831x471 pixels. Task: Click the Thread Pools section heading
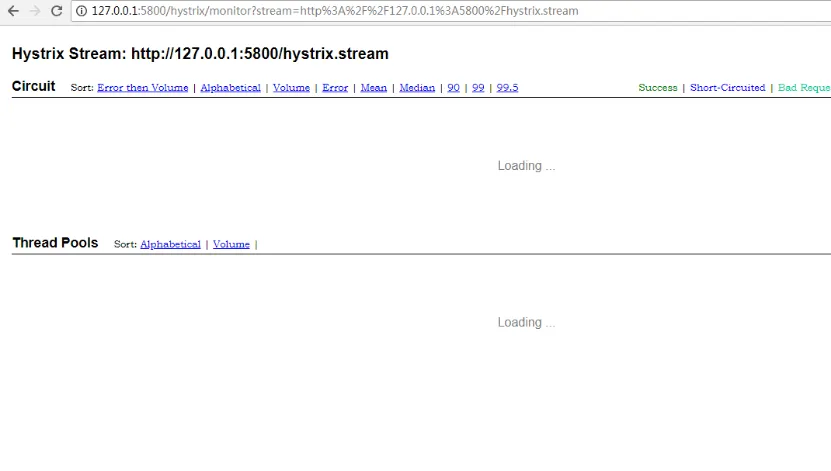pyautogui.click(x=55, y=243)
